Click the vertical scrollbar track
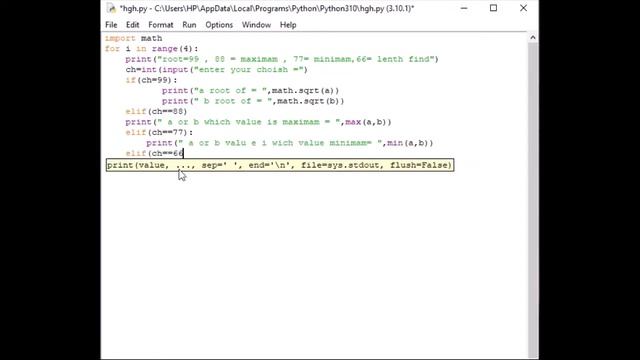Viewport: 640px width, 360px height. [533, 200]
